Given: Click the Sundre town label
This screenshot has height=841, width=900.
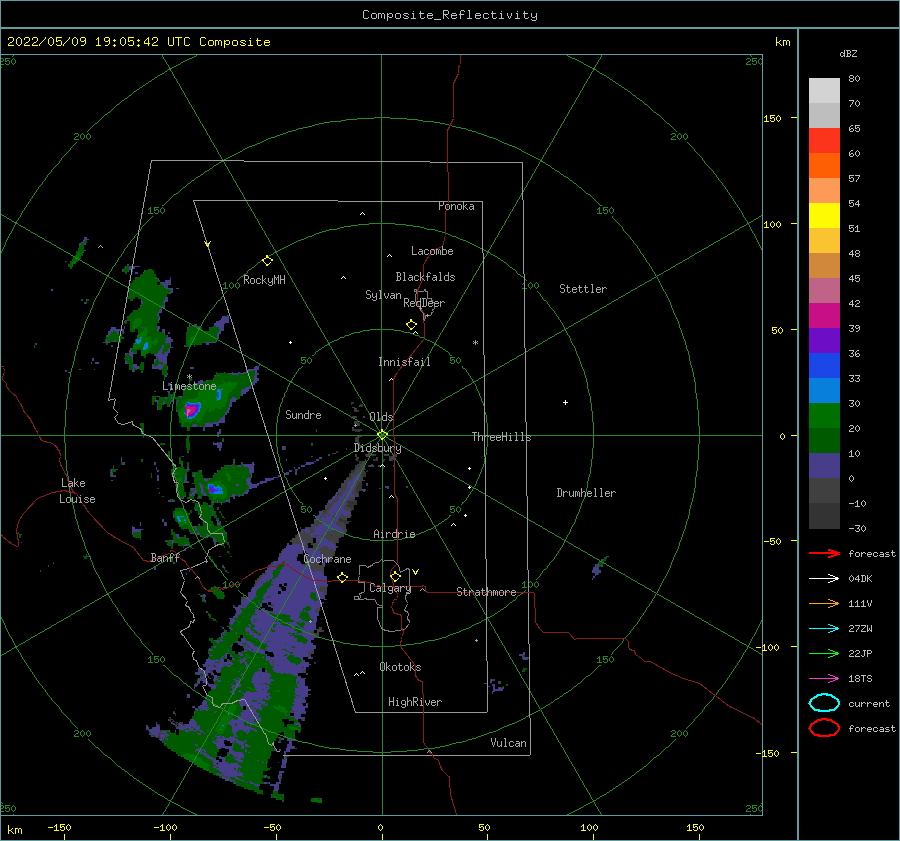Looking at the screenshot, I should [303, 414].
